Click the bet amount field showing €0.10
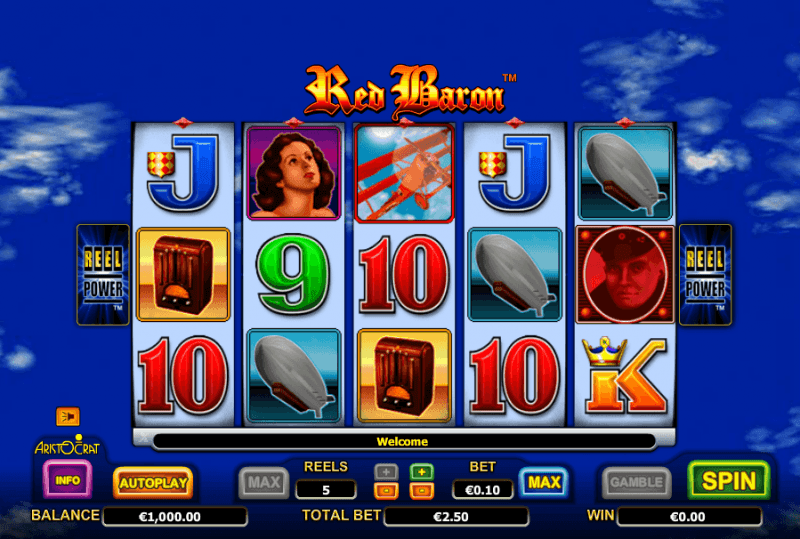Viewport: 800px width, 539px height. 483,490
